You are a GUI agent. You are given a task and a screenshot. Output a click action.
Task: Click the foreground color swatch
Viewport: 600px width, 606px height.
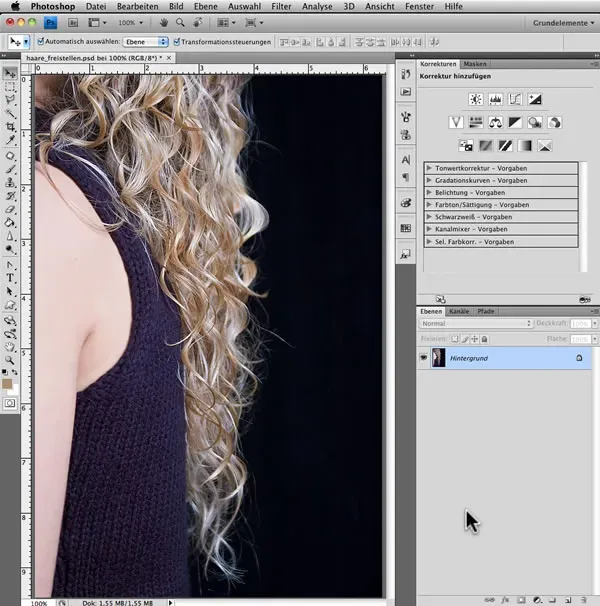[8, 384]
